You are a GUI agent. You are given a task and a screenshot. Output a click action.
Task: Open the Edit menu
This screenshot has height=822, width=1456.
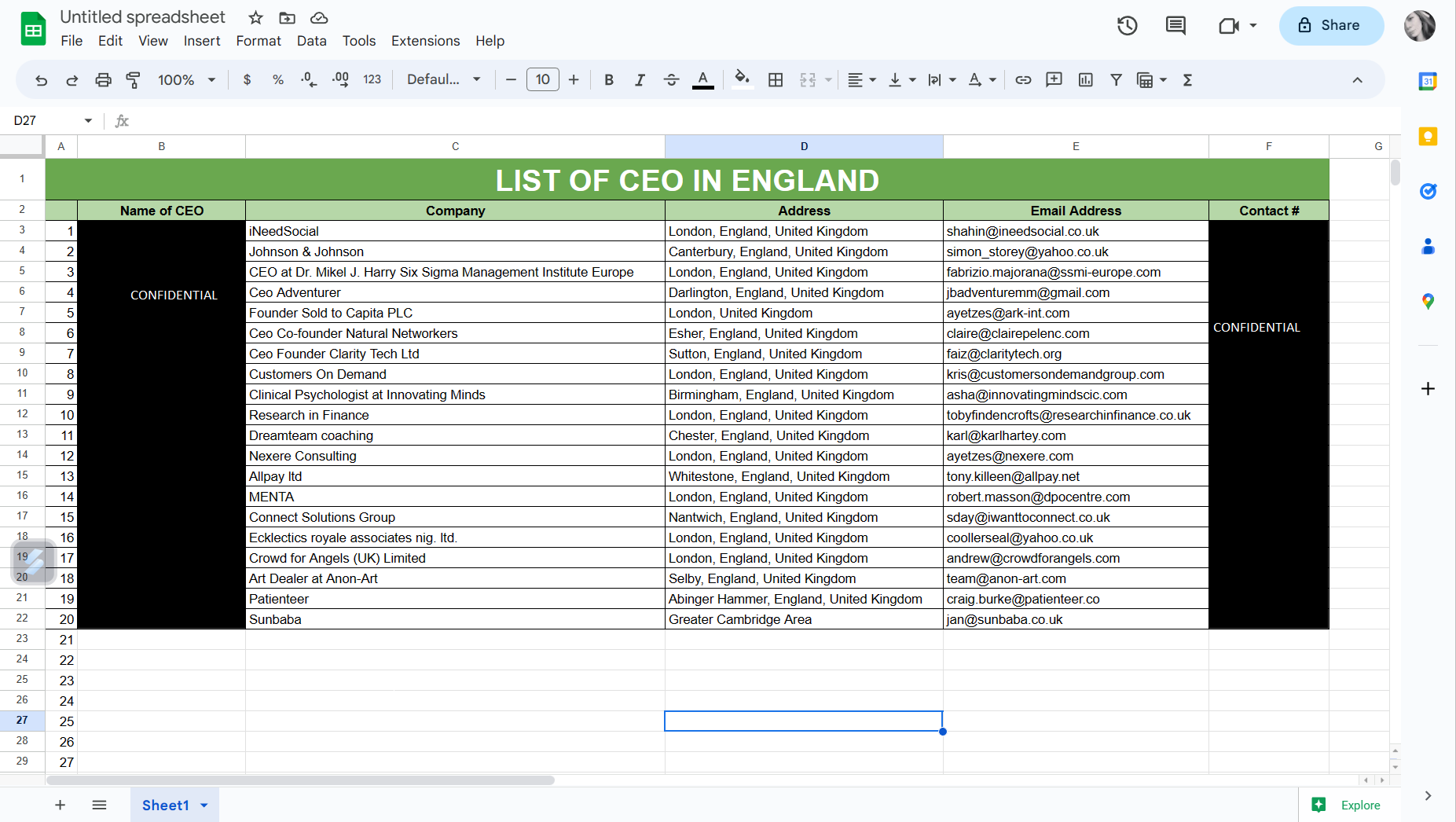(x=110, y=41)
